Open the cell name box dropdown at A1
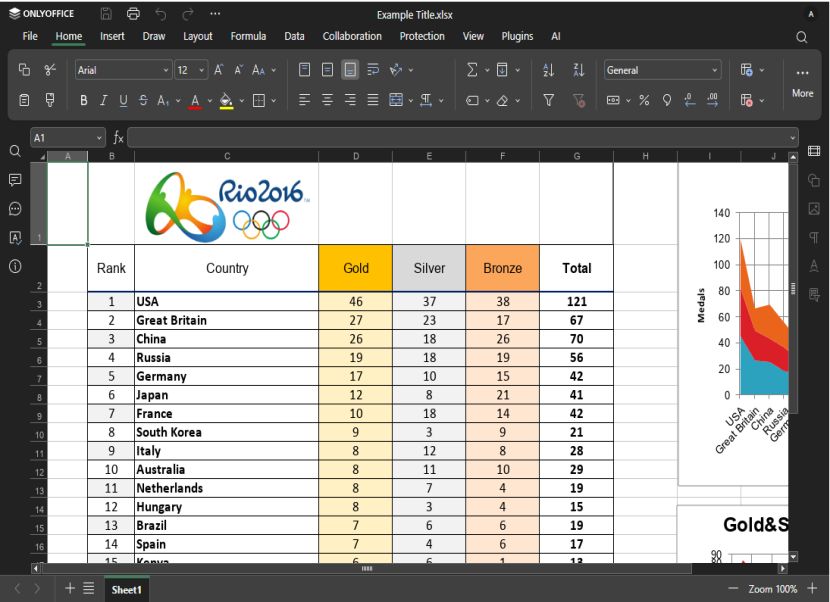This screenshot has height=602, width=830. tap(99, 138)
